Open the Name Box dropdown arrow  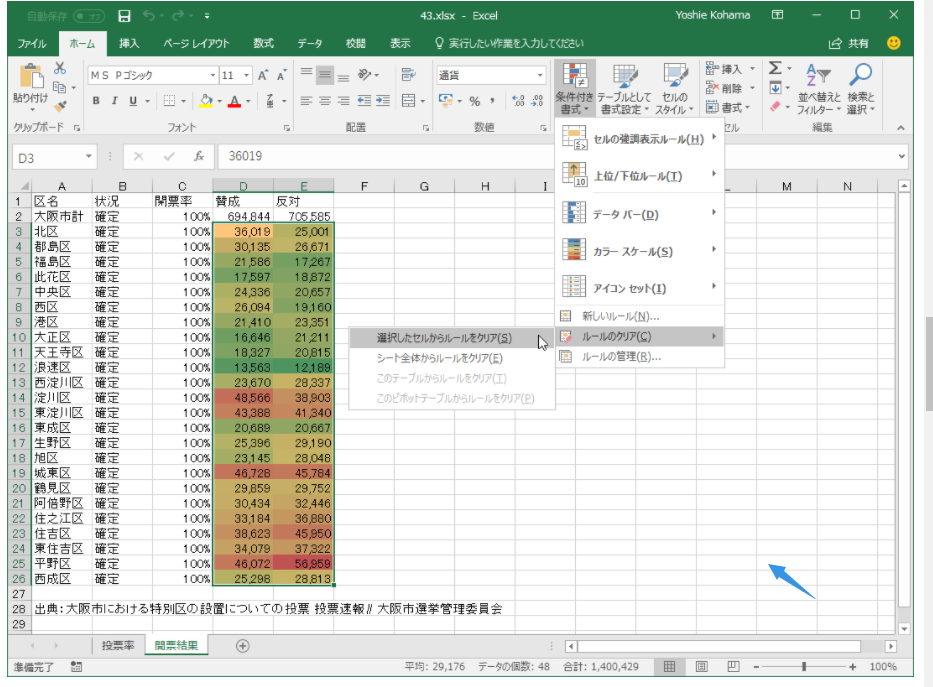(x=89, y=156)
